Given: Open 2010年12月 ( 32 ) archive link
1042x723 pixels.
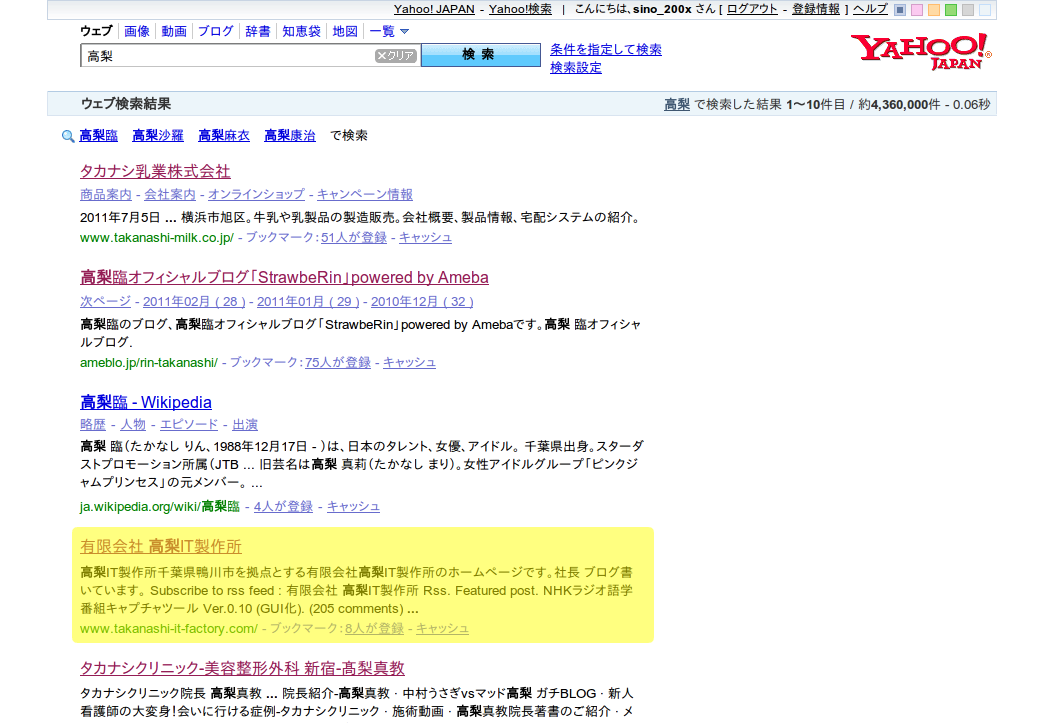Looking at the screenshot, I should 422,302.
